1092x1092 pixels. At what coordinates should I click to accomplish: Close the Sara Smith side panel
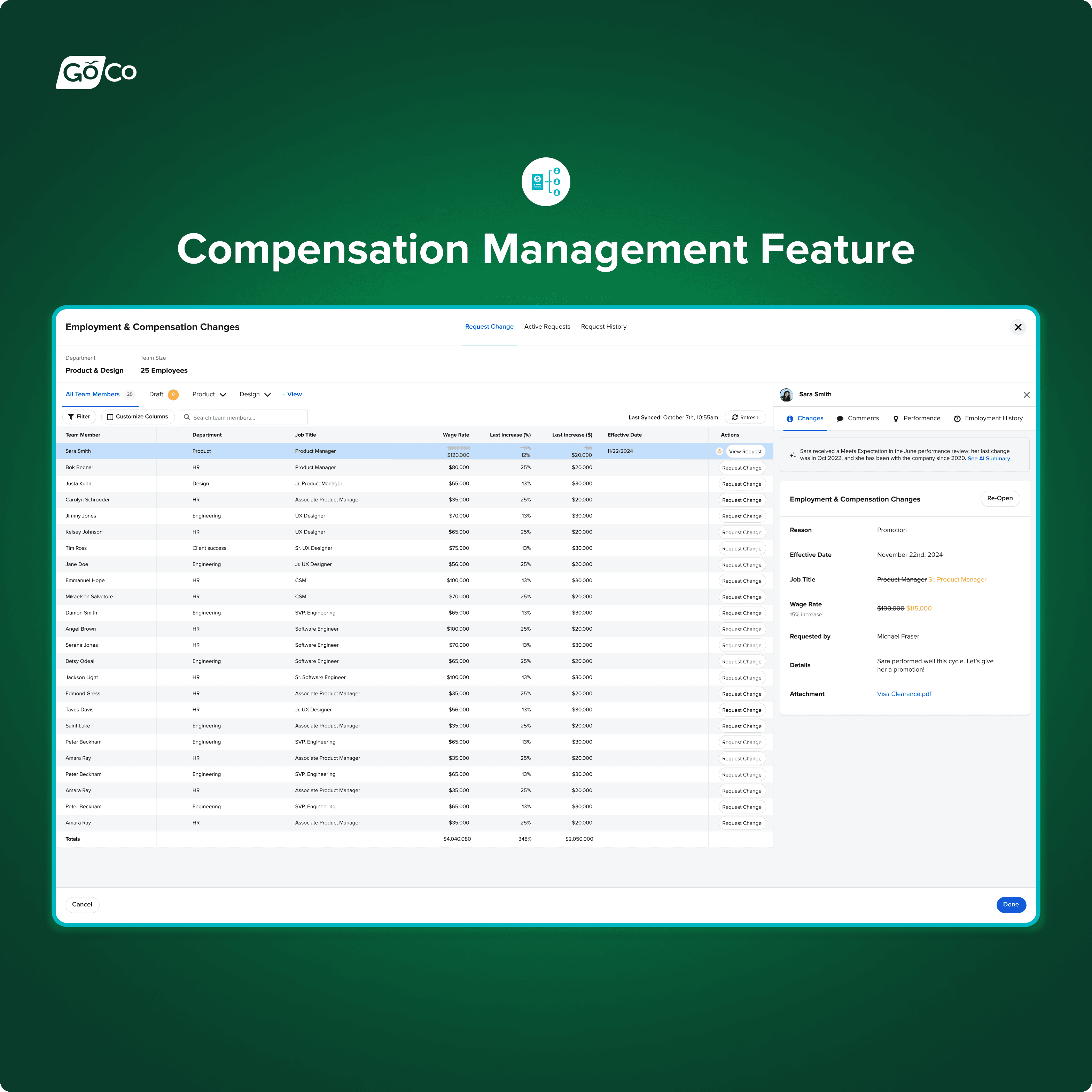point(1027,395)
